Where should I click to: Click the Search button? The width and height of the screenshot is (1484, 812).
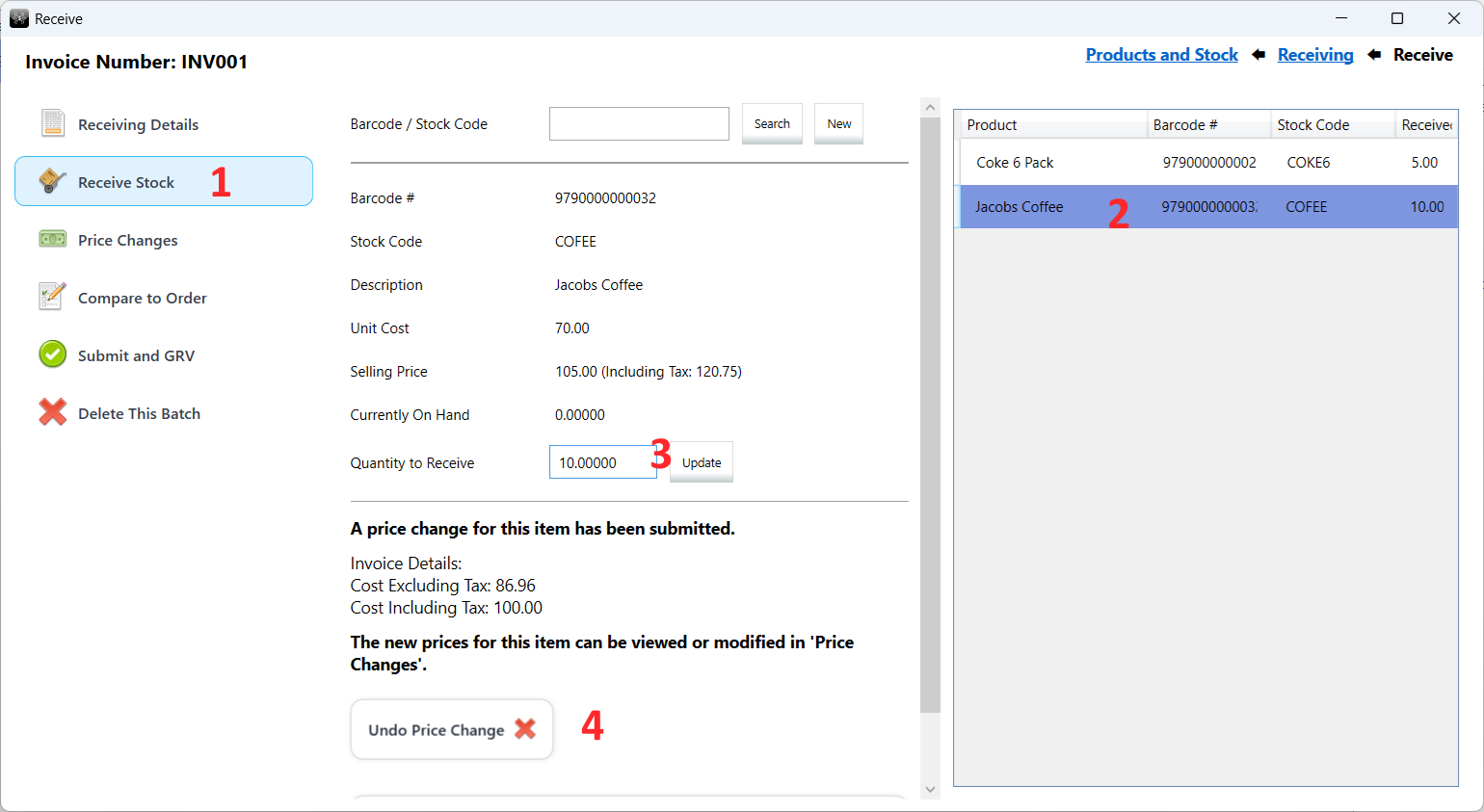coord(772,123)
